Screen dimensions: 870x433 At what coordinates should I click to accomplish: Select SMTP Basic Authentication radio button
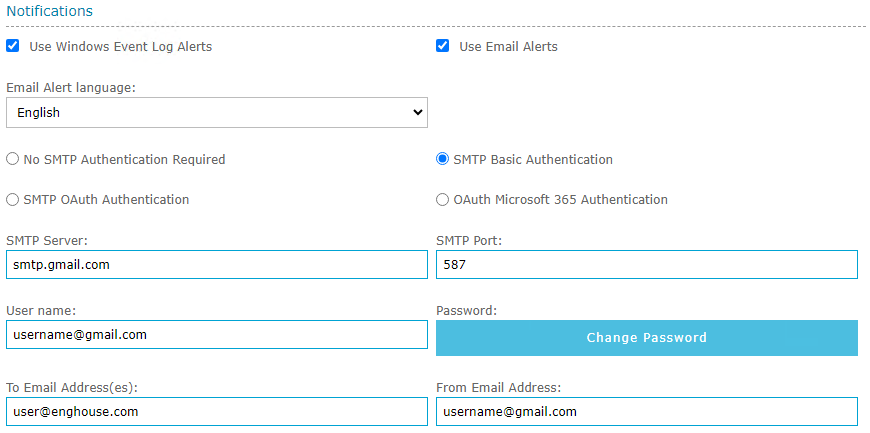(442, 160)
